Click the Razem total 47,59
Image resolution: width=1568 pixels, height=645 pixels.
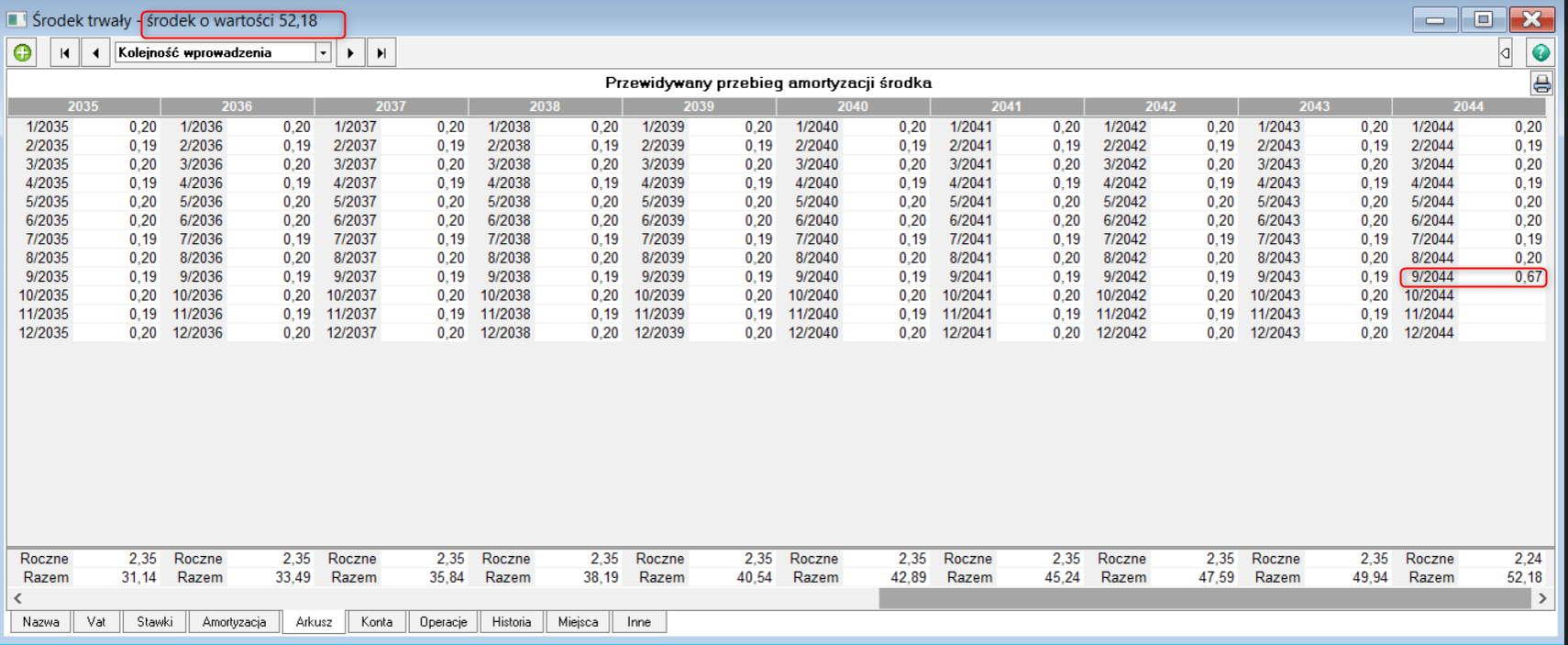pyautogui.click(x=1216, y=578)
